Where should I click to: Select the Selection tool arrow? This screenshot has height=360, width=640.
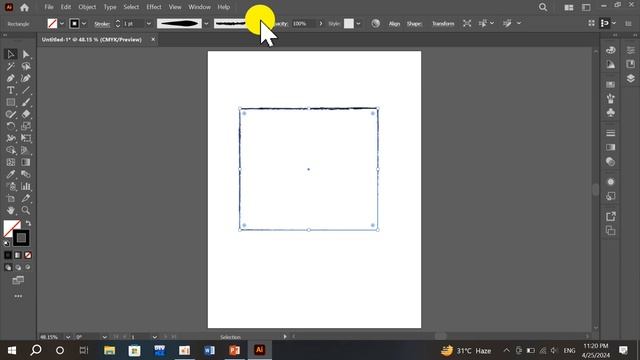point(11,54)
